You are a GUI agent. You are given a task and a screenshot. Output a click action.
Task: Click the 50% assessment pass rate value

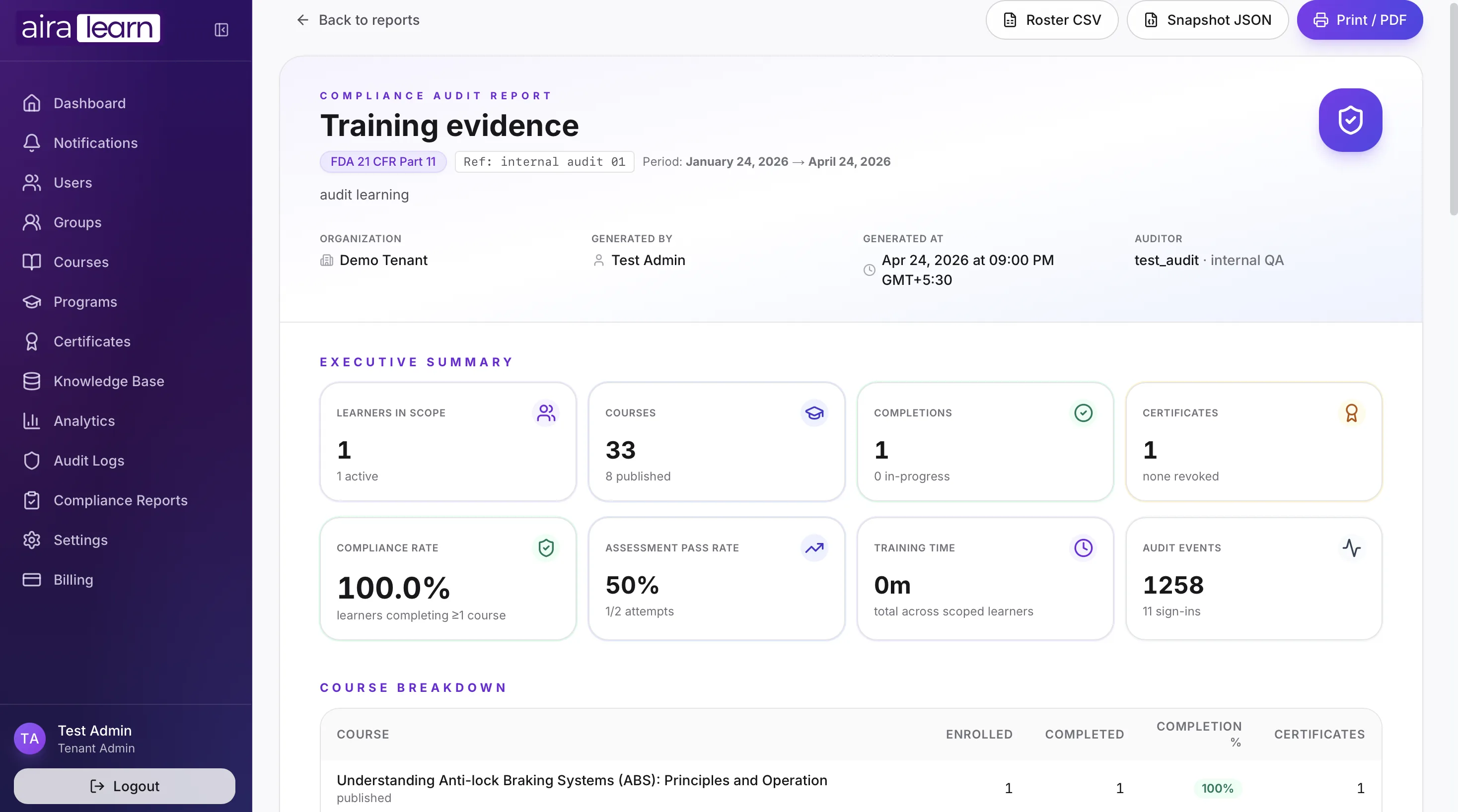(632, 585)
